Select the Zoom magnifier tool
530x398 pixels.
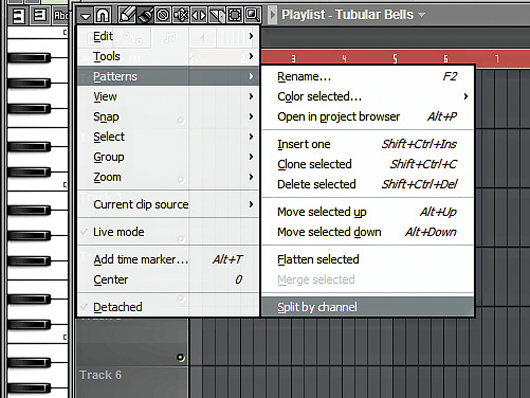coord(252,15)
